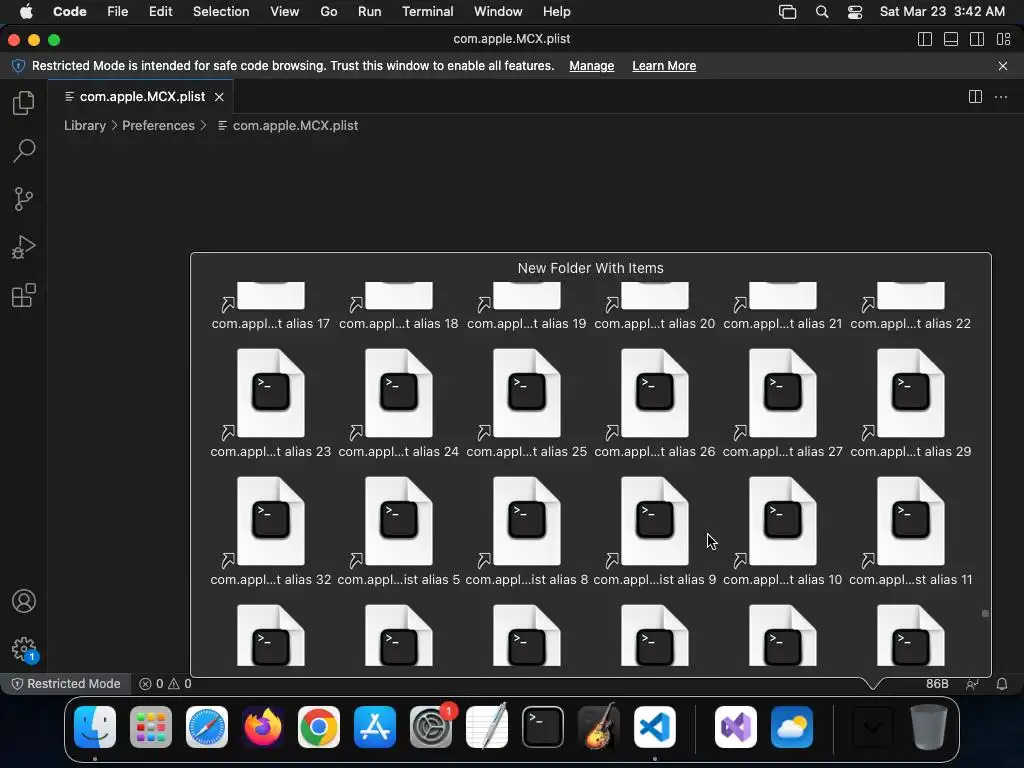Viewport: 1024px width, 768px height.
Task: Select the com.apple.MCX.plist tab
Action: pyautogui.click(x=142, y=97)
